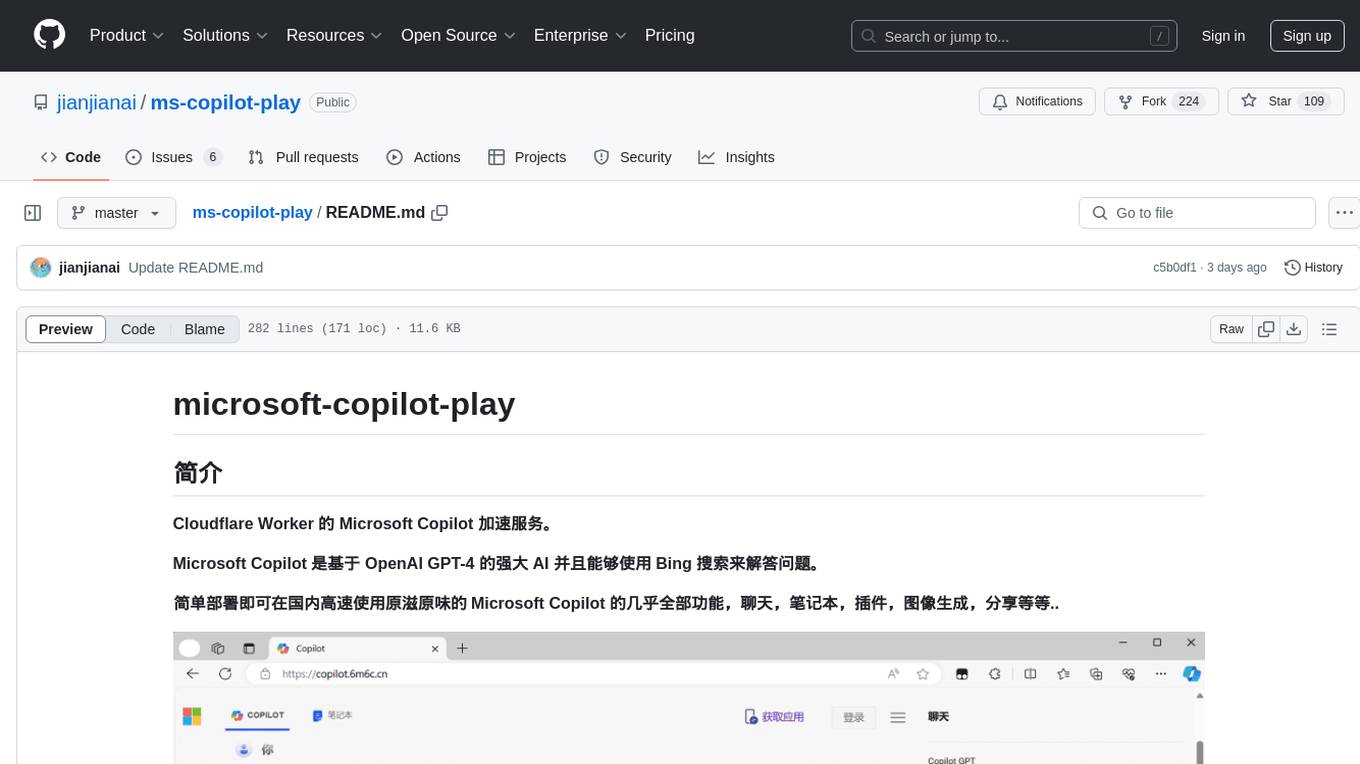The width and height of the screenshot is (1360, 764).
Task: Click the Public visibility label
Action: coord(333,102)
